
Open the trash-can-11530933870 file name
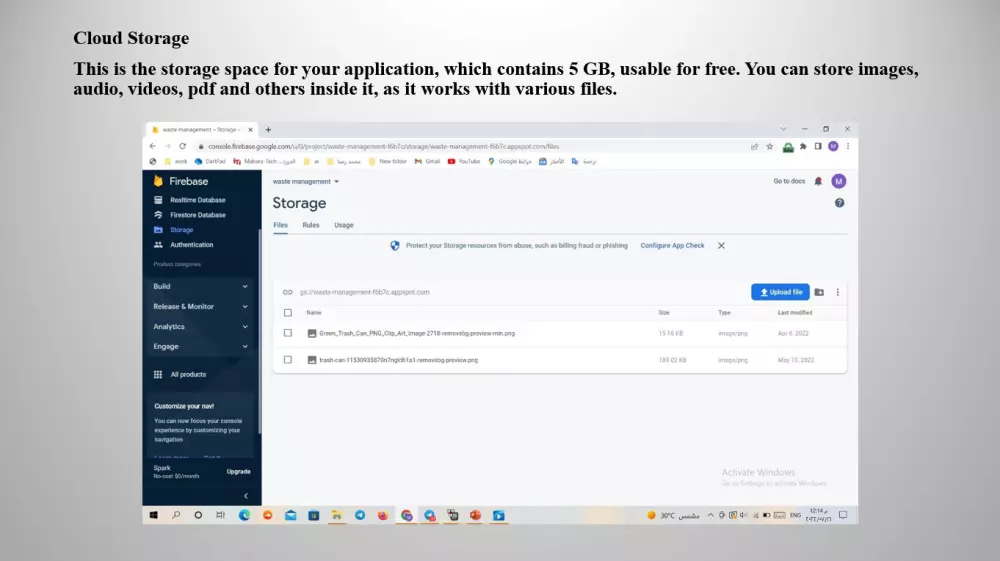pos(399,360)
